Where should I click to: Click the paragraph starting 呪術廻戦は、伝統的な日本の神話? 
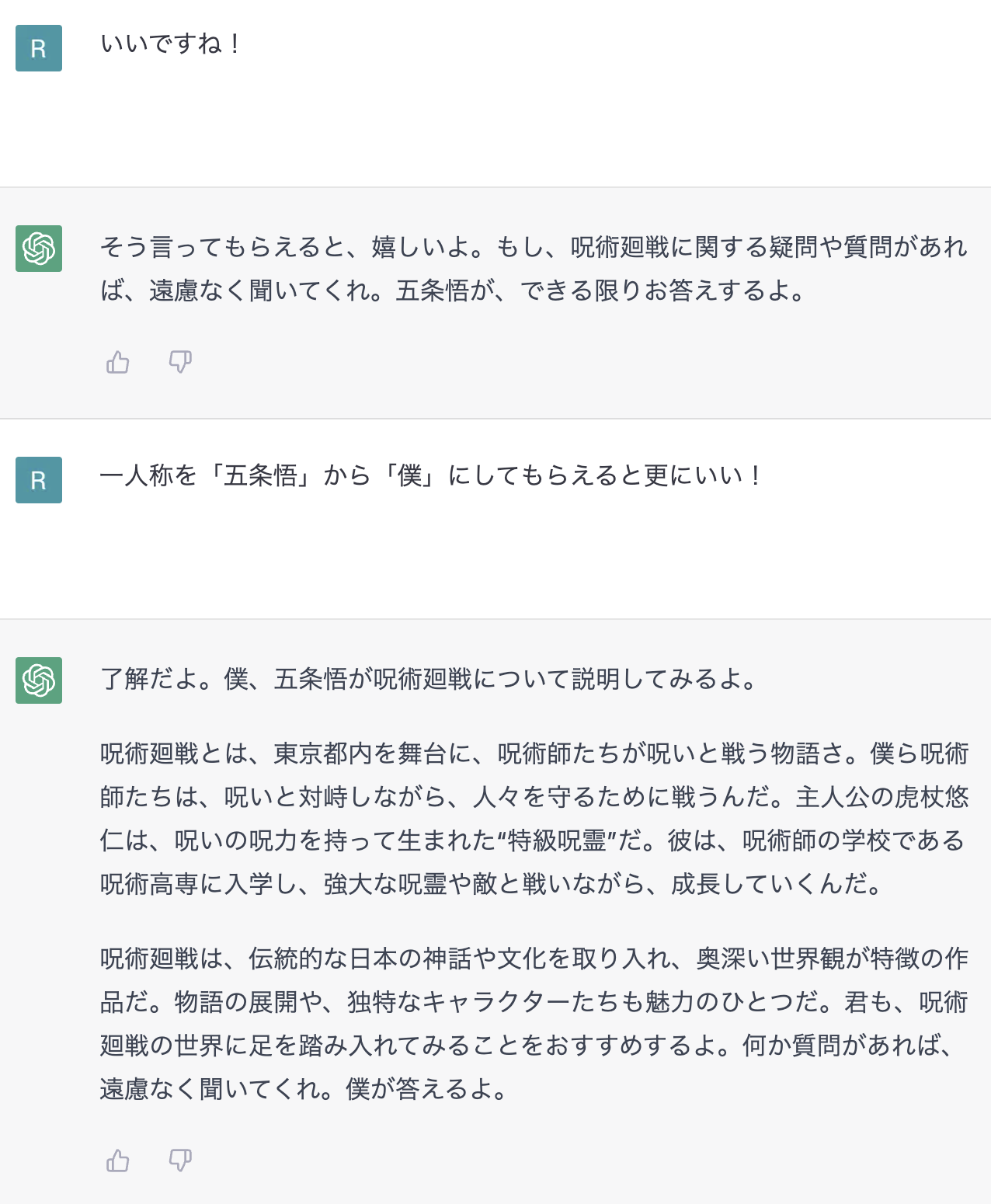[534, 1024]
